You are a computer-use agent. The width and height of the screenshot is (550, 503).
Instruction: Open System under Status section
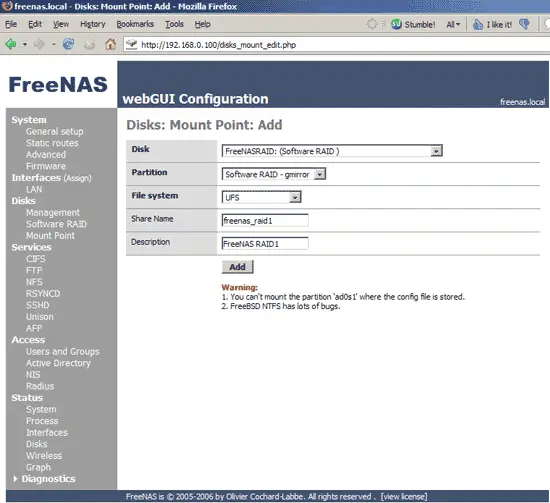click(x=41, y=409)
